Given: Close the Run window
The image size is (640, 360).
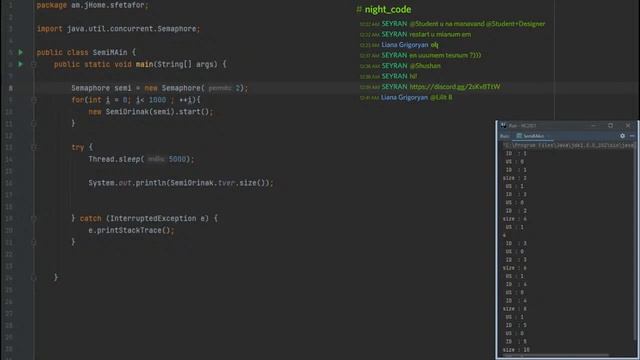Looking at the screenshot, I should (628, 125).
